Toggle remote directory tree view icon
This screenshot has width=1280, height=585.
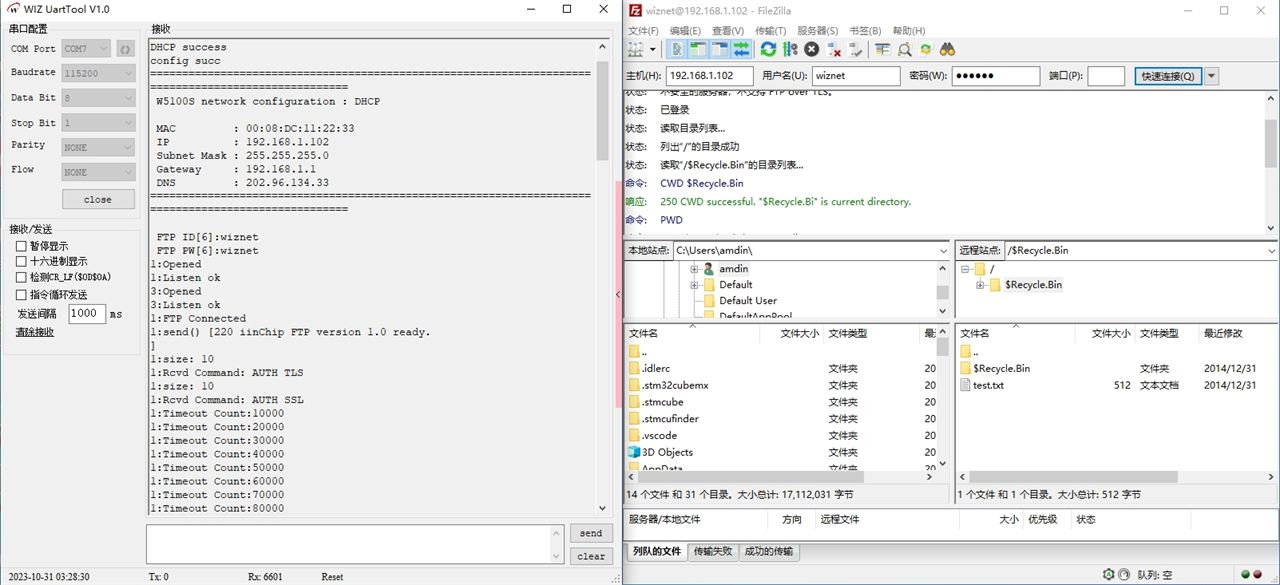[x=720, y=49]
